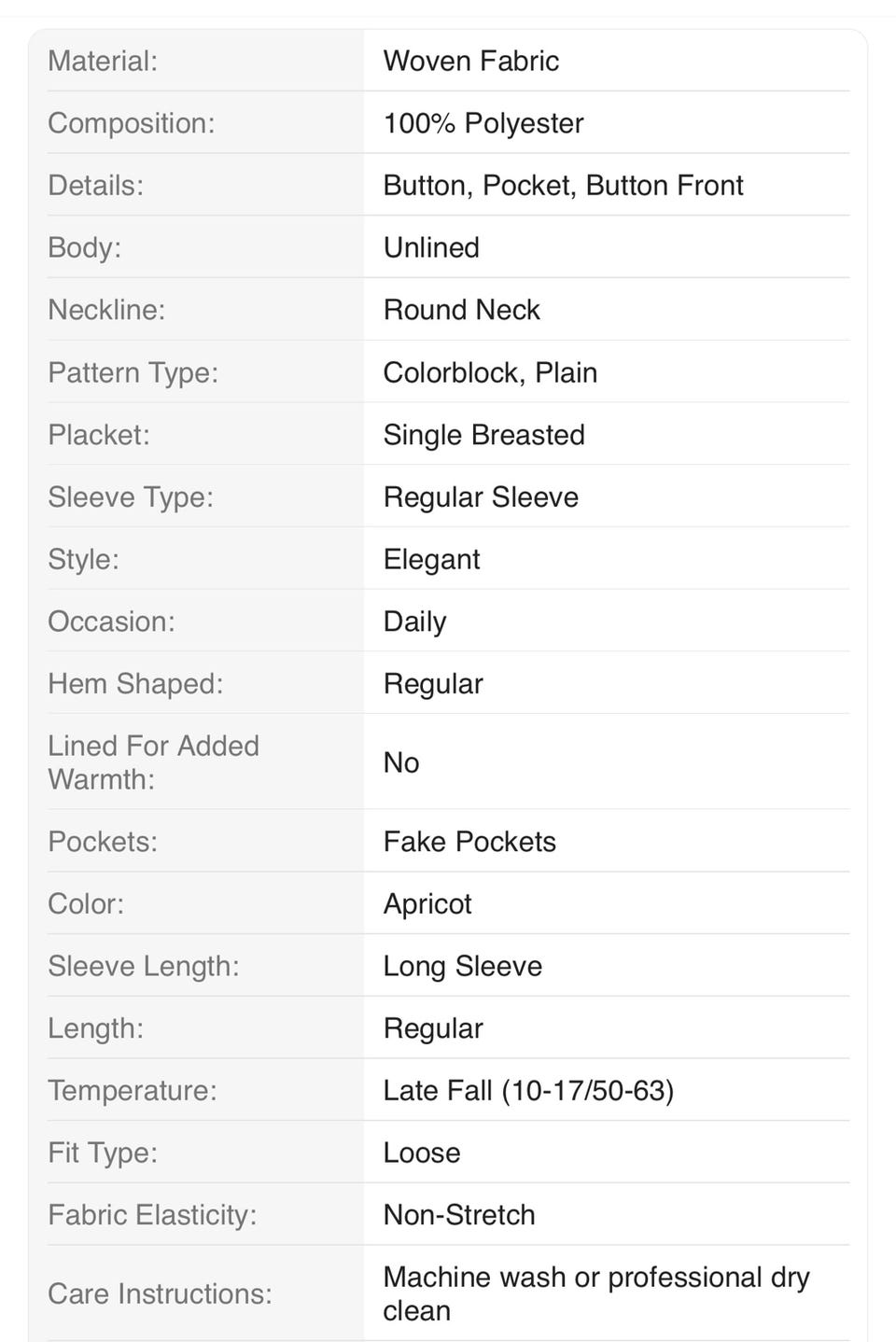This screenshot has width=896, height=1342.
Task: Select the "100% Polyester" composition text
Action: point(483,123)
